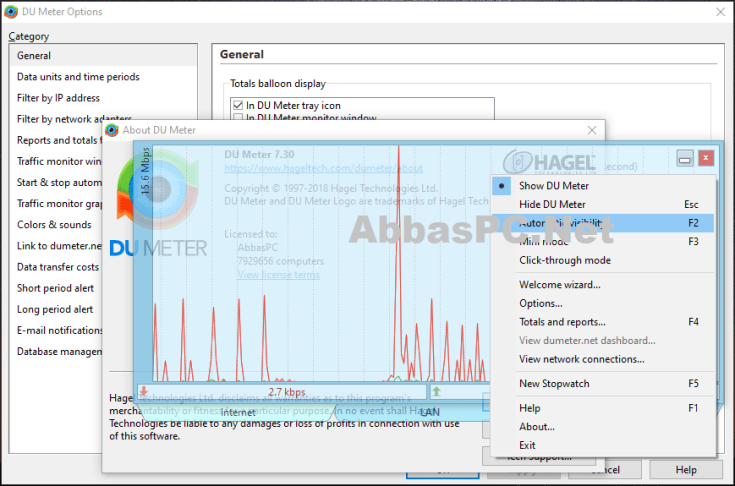Image resolution: width=735 pixels, height=486 pixels.
Task: Select Long period alert category
Action: pos(55,309)
